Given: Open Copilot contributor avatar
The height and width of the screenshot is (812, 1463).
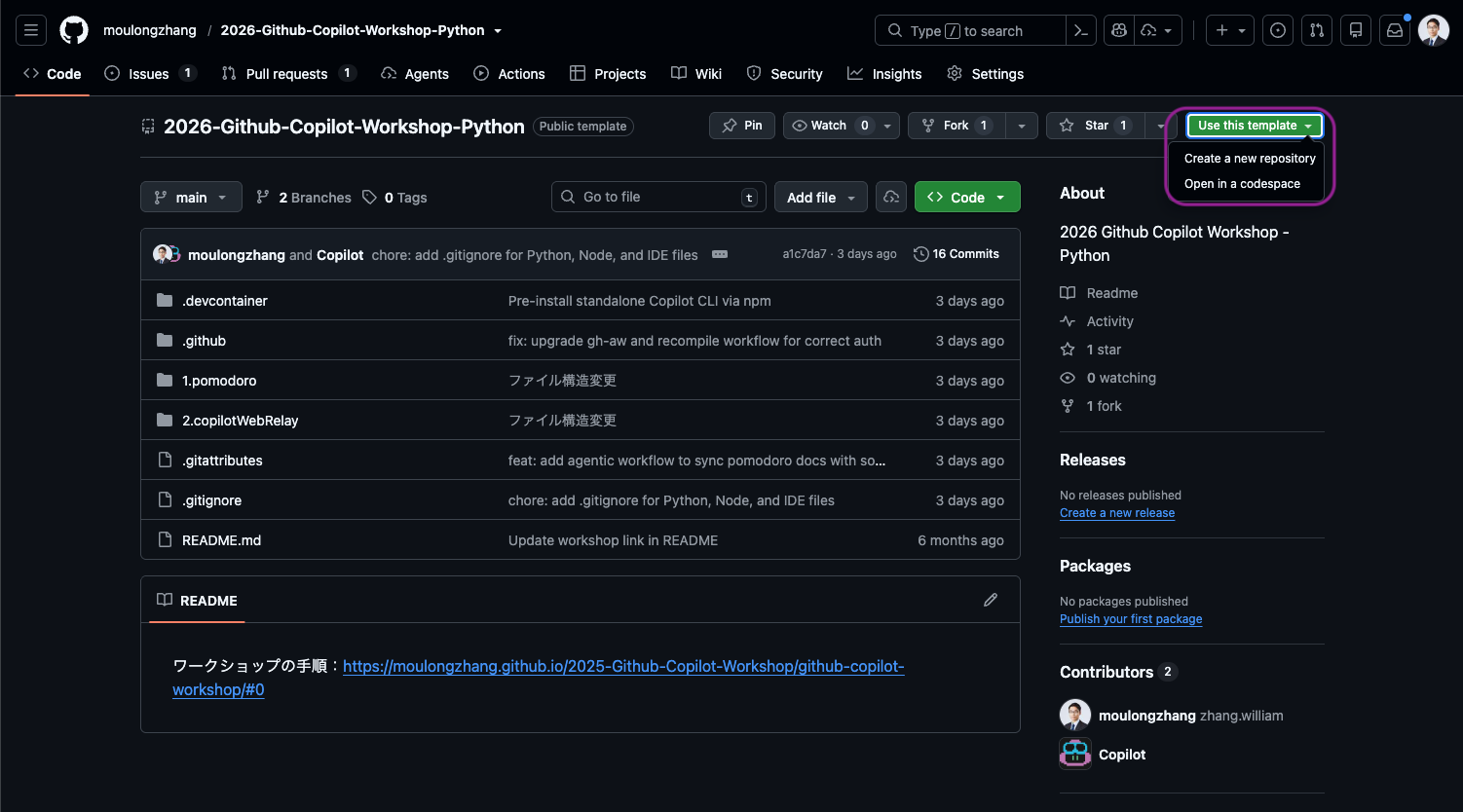Looking at the screenshot, I should point(1075,754).
